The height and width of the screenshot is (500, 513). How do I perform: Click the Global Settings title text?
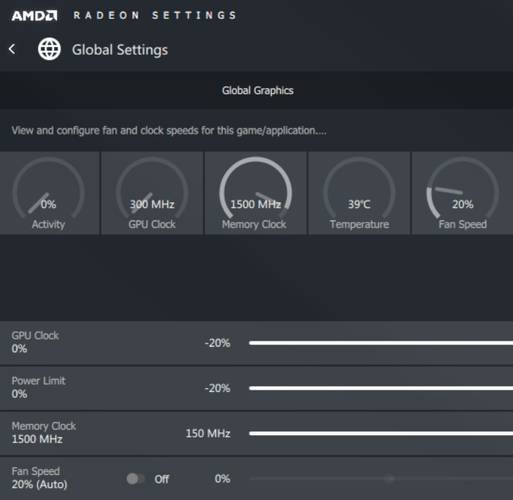(x=120, y=50)
